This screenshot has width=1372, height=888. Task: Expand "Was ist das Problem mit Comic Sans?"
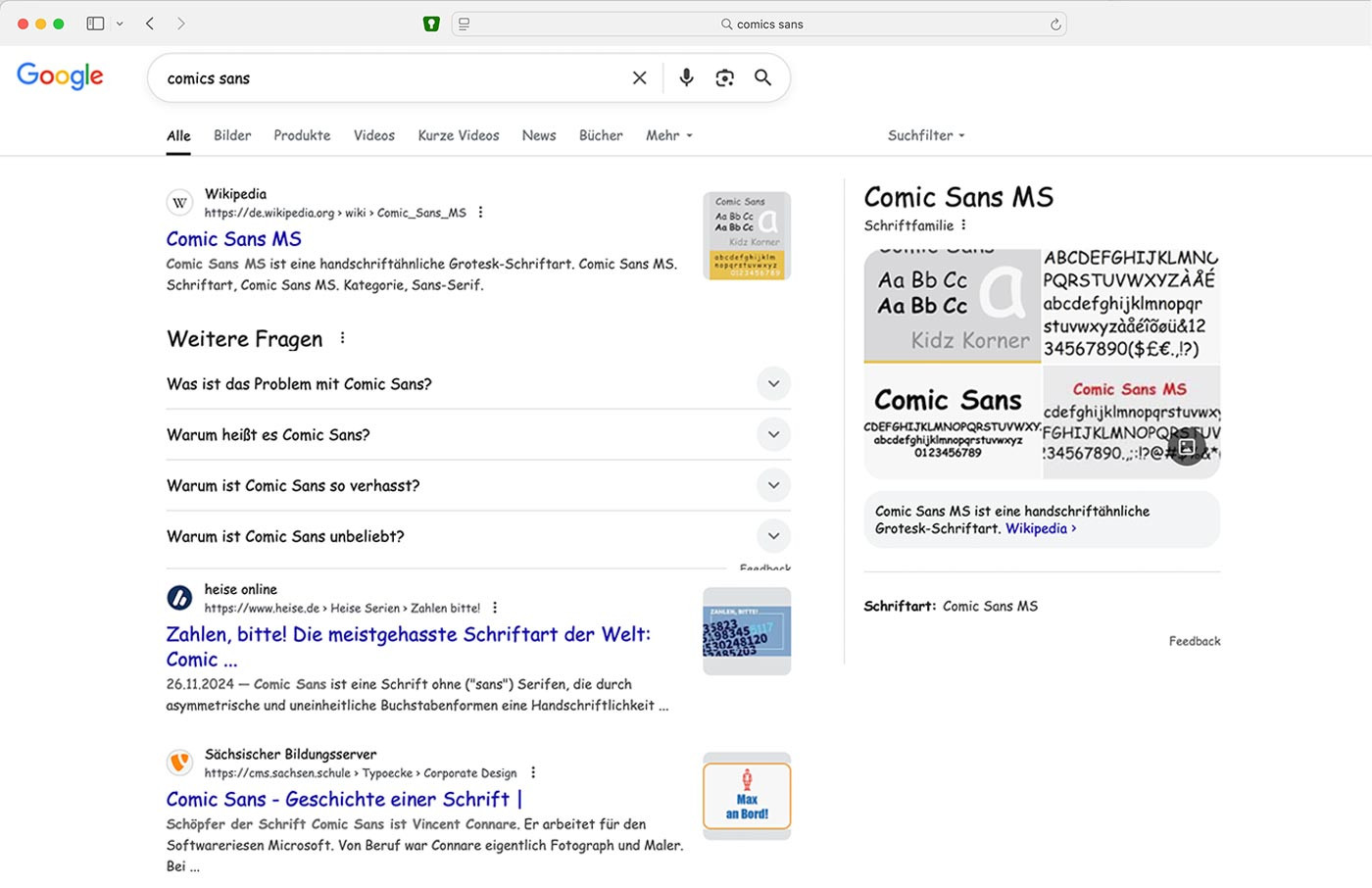tap(773, 384)
